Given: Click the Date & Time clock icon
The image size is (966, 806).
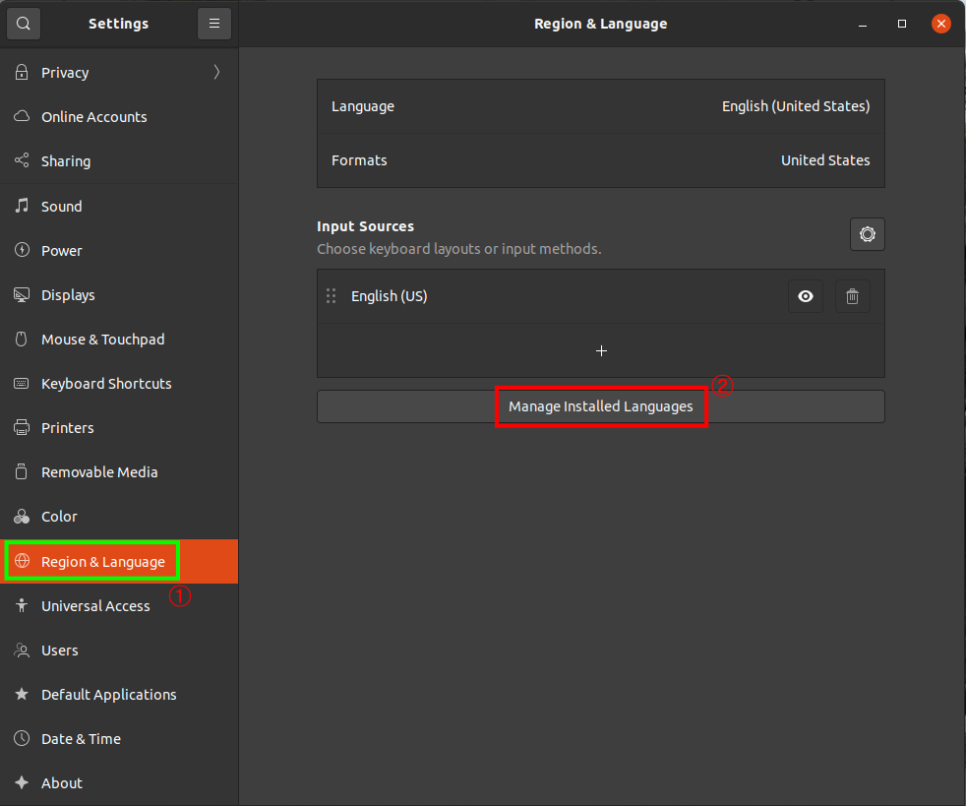Looking at the screenshot, I should [x=22, y=738].
